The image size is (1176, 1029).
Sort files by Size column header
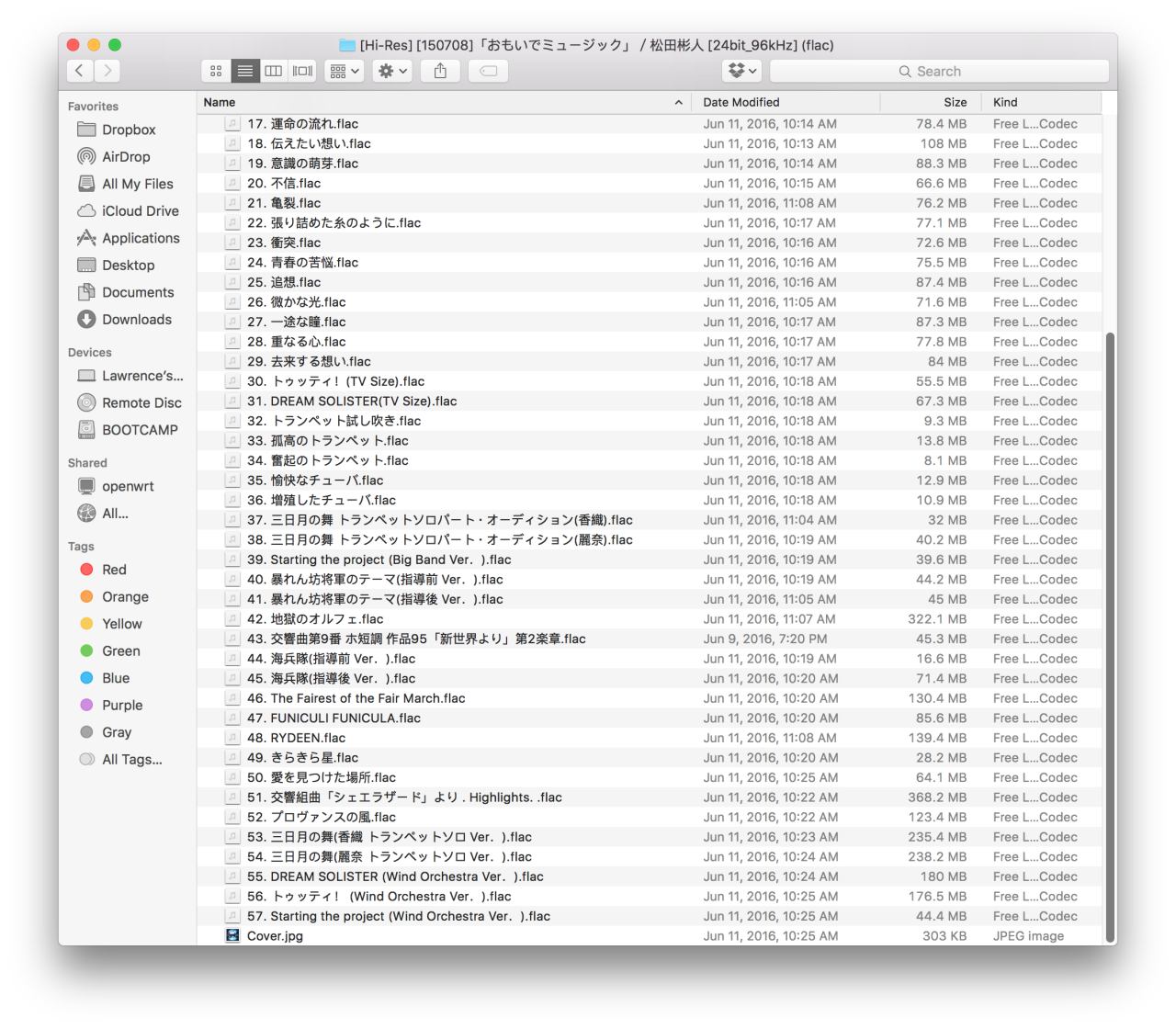pos(955,102)
